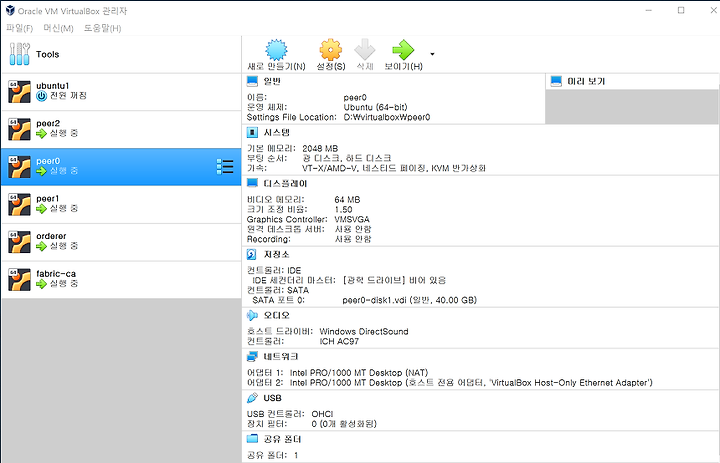This screenshot has height=463, width=720.
Task: Open General (일반) section heading link
Action: point(272,81)
